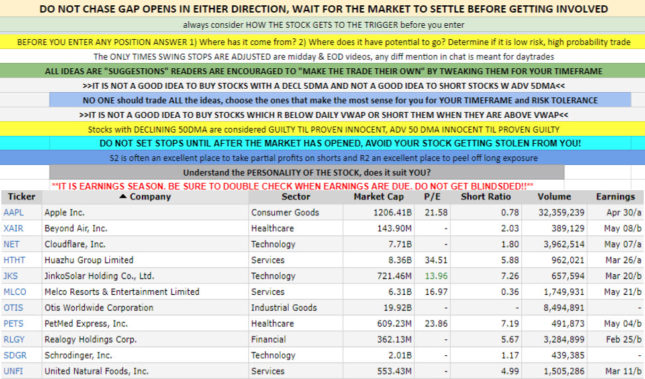Open the MLCO ticker link
This screenshot has width=645, height=379.
(x=15, y=292)
